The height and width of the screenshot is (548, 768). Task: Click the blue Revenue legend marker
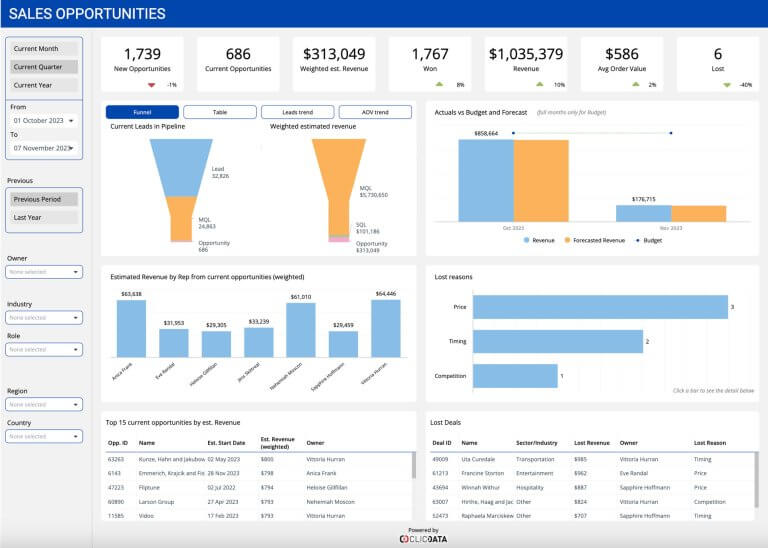click(x=525, y=241)
